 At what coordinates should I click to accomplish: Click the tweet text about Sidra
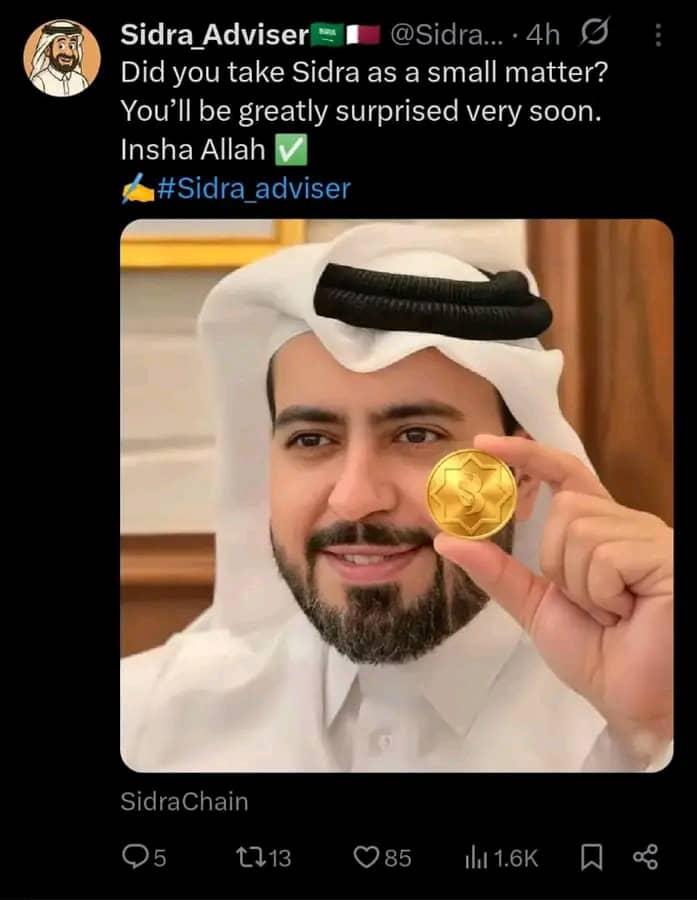click(363, 111)
